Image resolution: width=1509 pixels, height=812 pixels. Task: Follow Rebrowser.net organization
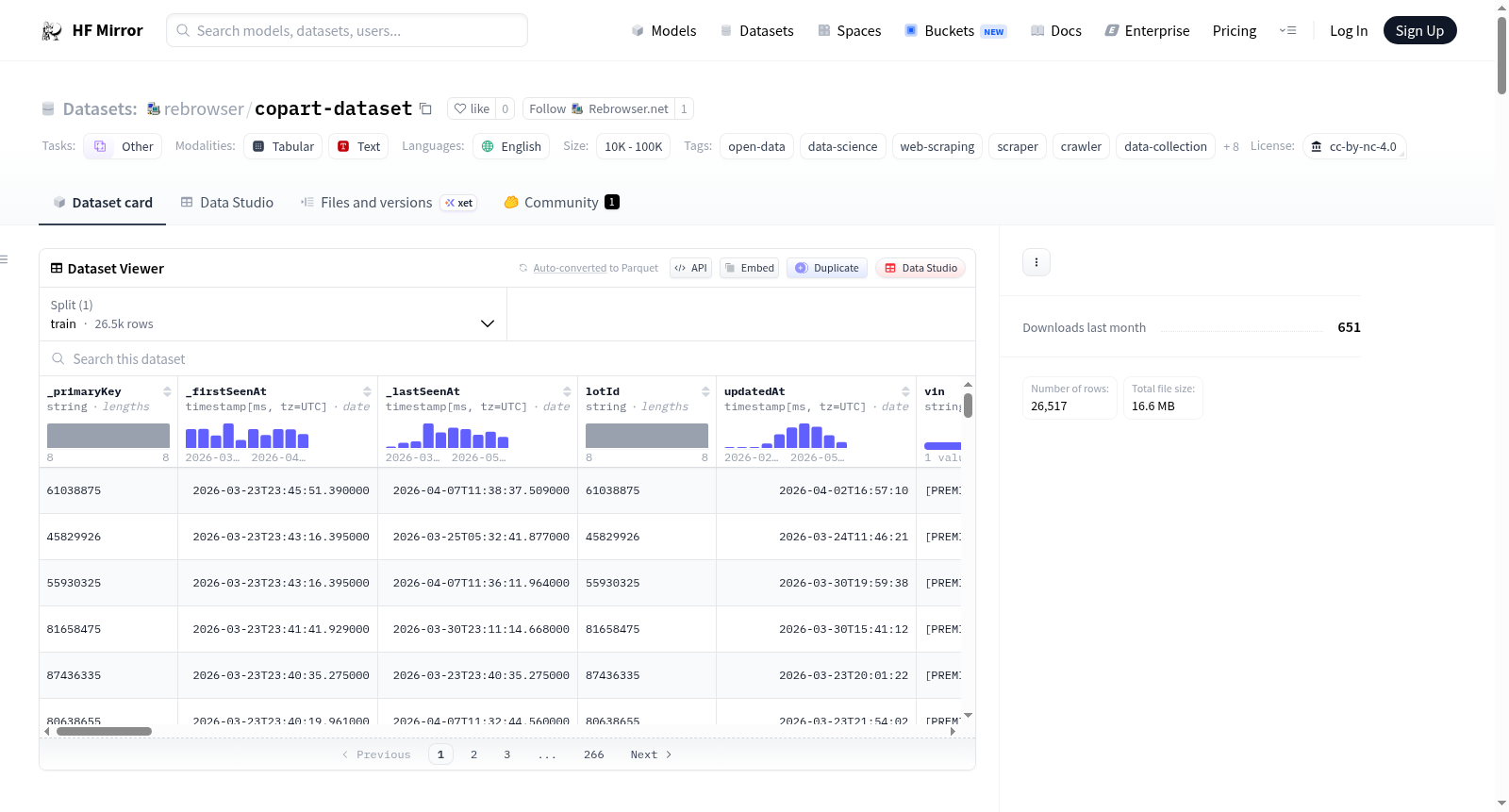[599, 109]
